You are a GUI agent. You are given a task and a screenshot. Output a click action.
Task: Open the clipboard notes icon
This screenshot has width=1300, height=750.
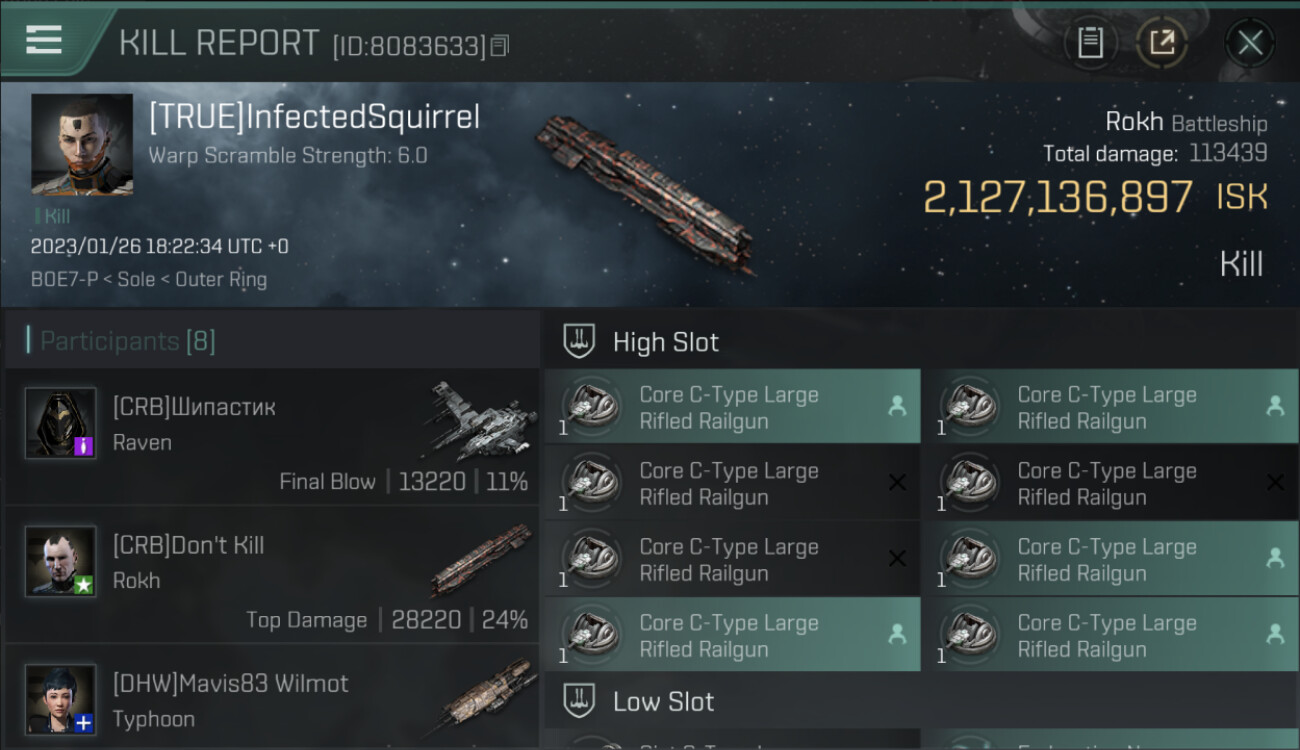(x=1090, y=43)
